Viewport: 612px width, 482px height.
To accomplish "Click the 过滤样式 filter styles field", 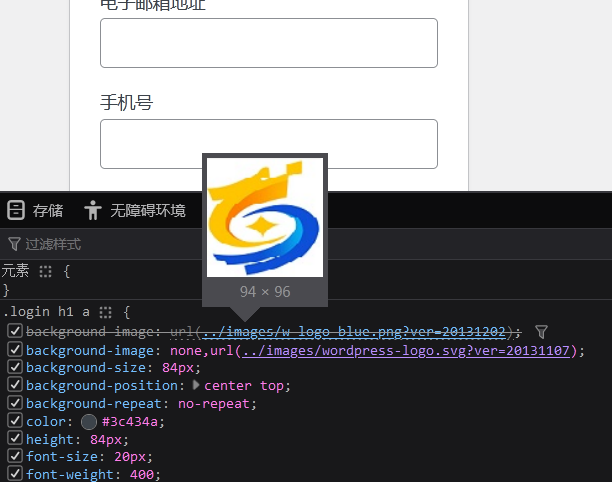I will pyautogui.click(x=53, y=244).
